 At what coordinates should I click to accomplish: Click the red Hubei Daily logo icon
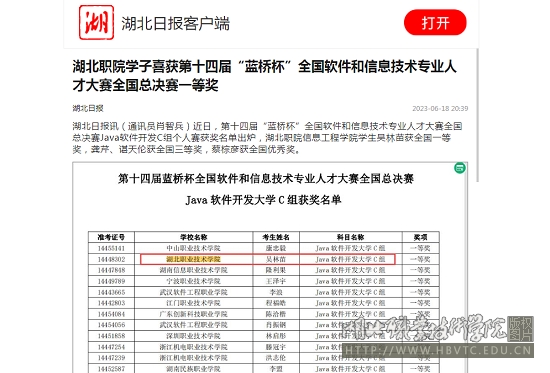coord(96,22)
